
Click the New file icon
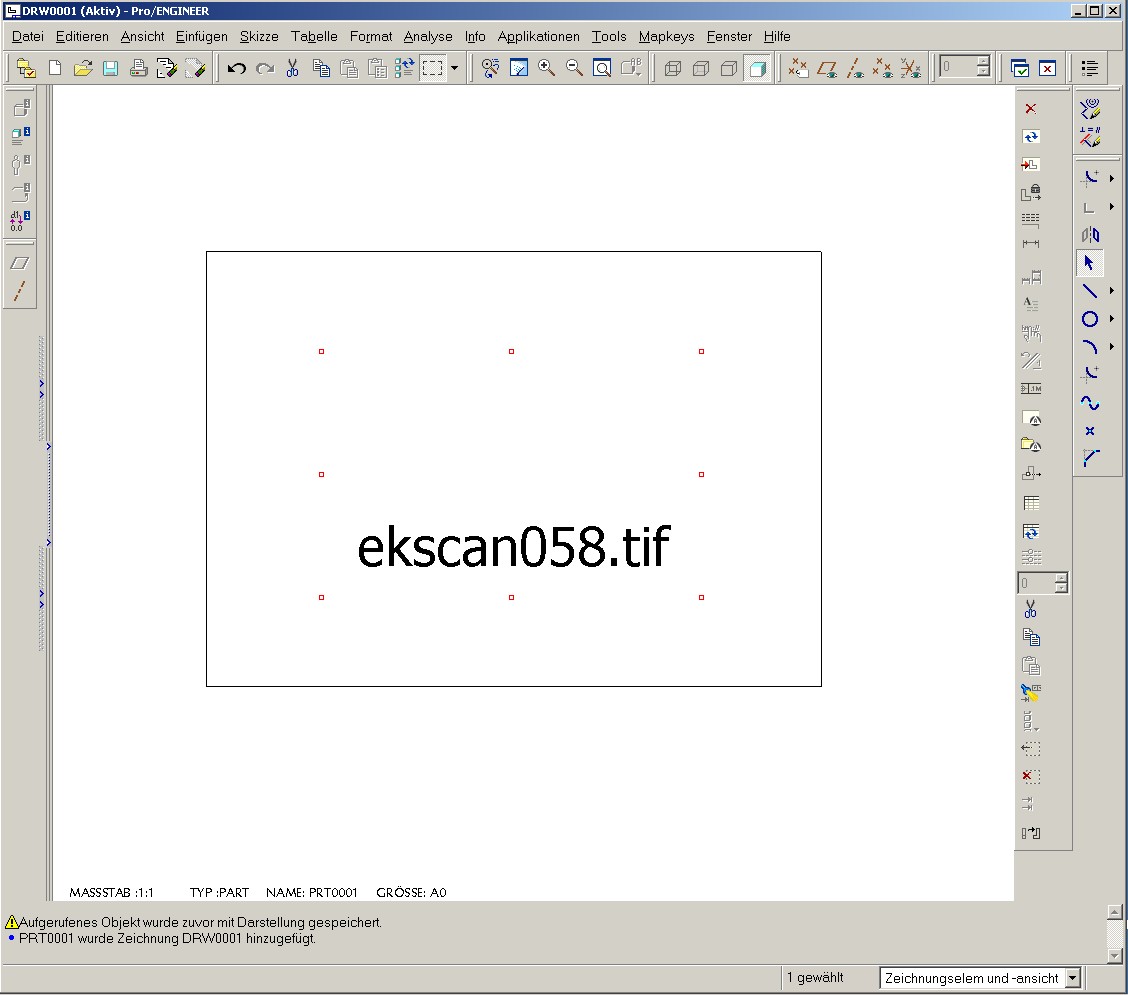(55, 68)
